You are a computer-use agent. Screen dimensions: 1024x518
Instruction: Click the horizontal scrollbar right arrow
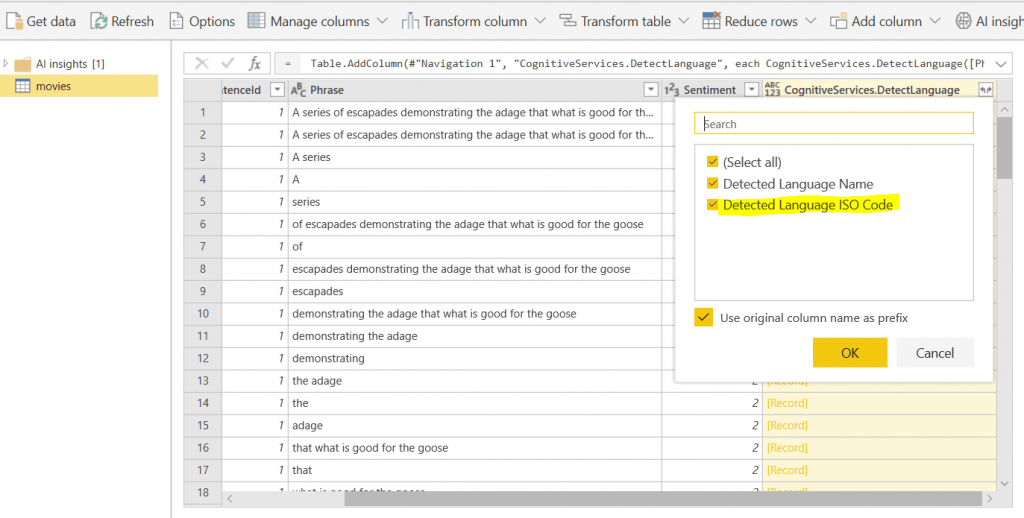(989, 498)
